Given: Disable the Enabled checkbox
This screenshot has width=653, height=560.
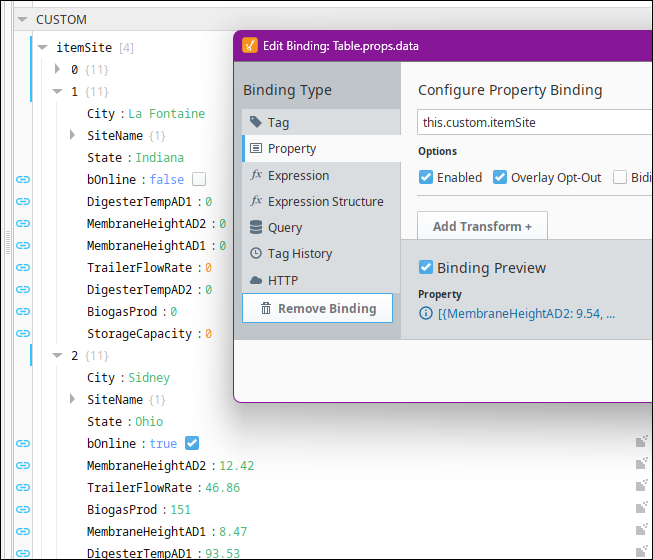Looking at the screenshot, I should click(427, 178).
